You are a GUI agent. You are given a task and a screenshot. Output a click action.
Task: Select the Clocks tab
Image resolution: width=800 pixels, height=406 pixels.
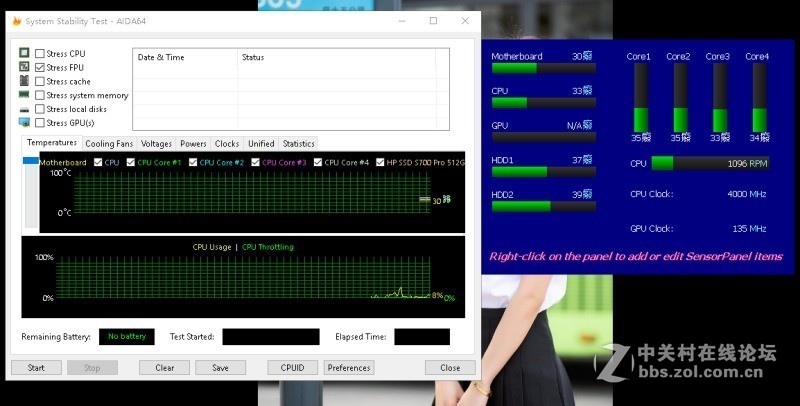(x=227, y=144)
